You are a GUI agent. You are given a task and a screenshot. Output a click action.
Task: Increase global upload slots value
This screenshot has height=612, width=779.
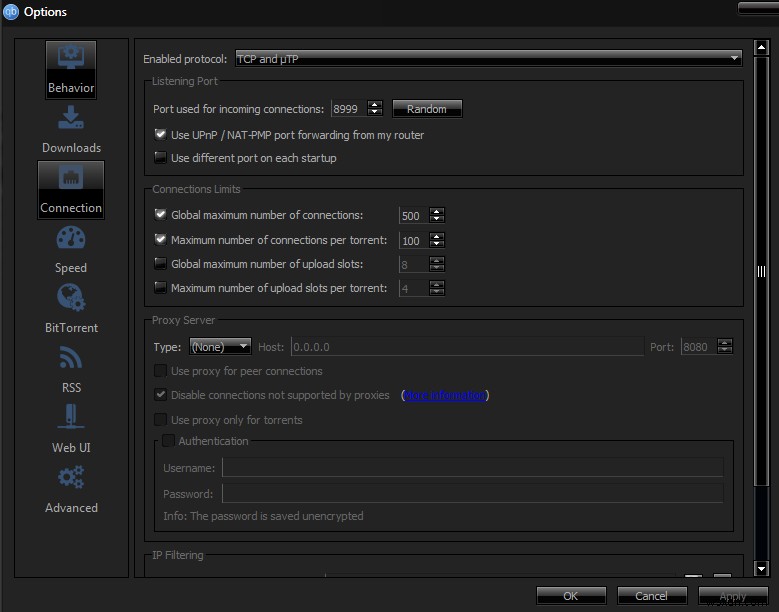tap(437, 260)
